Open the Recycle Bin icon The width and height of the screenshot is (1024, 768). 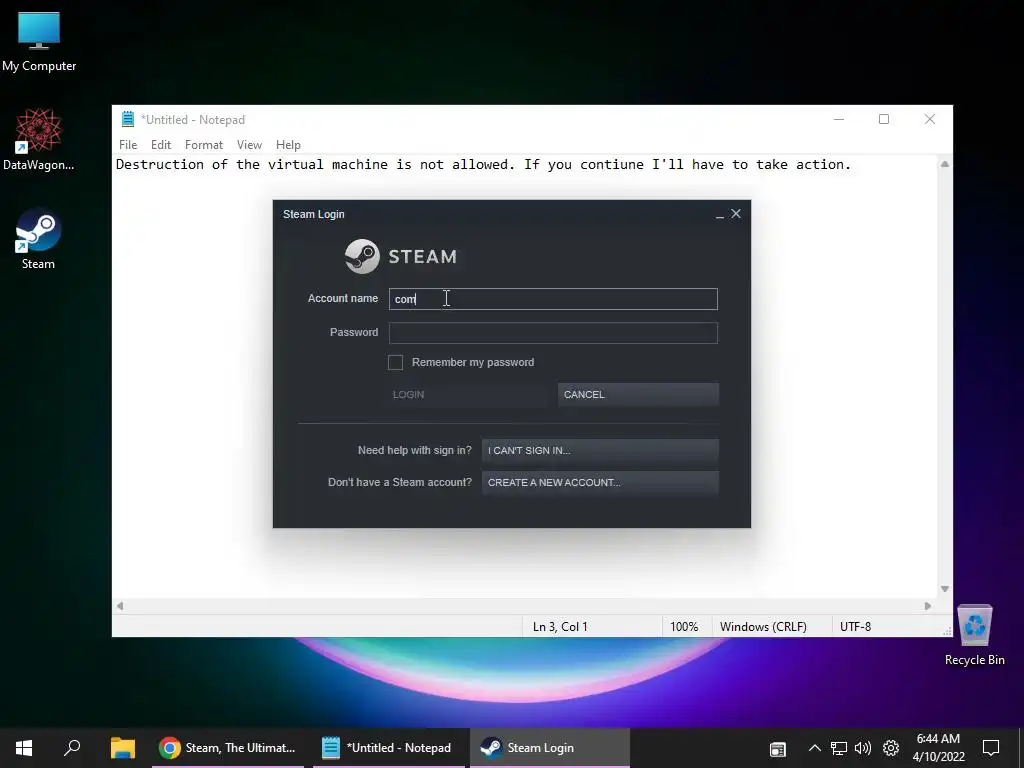(974, 635)
